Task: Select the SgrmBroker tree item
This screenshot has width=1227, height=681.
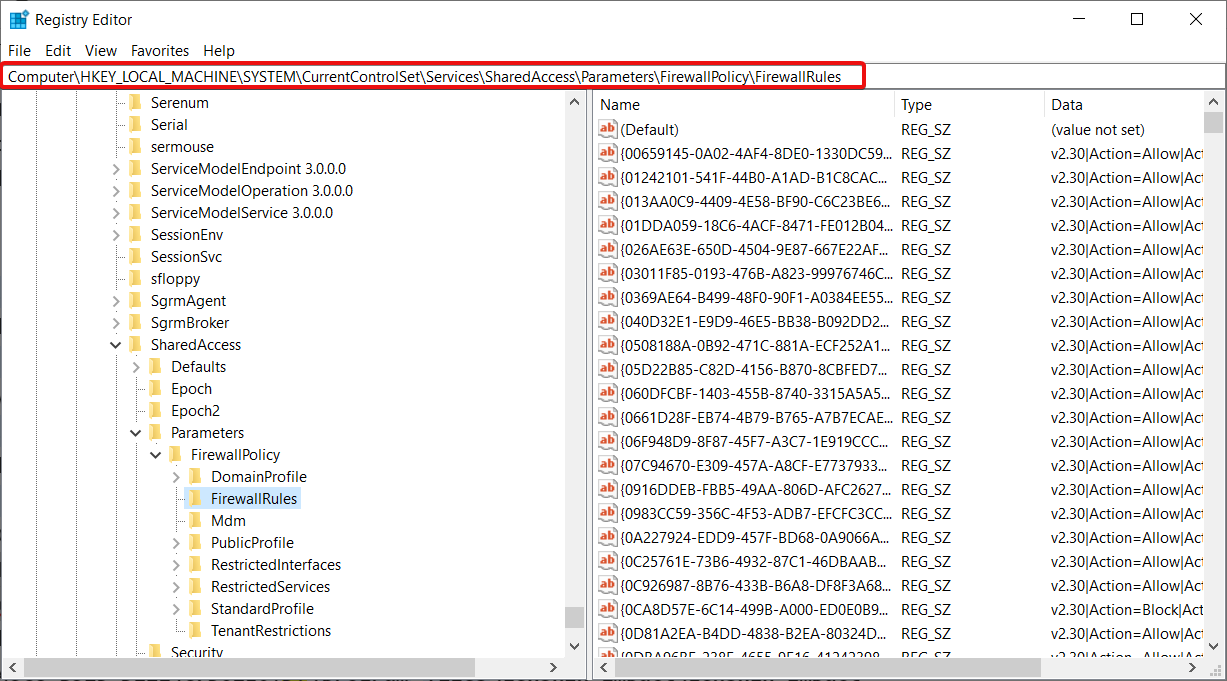Action: tap(190, 323)
